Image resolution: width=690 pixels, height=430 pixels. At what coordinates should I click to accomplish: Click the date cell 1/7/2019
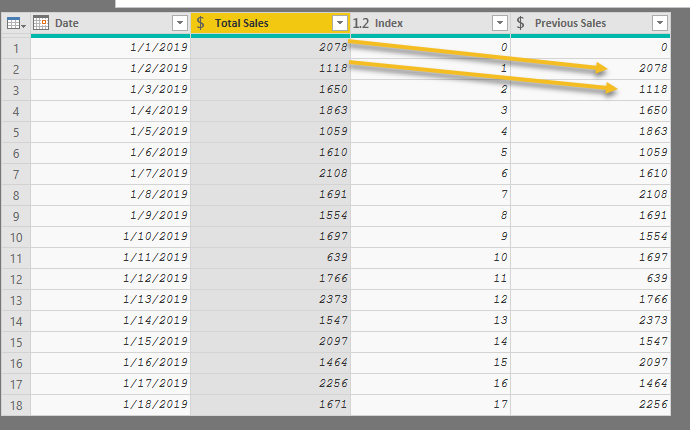pyautogui.click(x=110, y=174)
